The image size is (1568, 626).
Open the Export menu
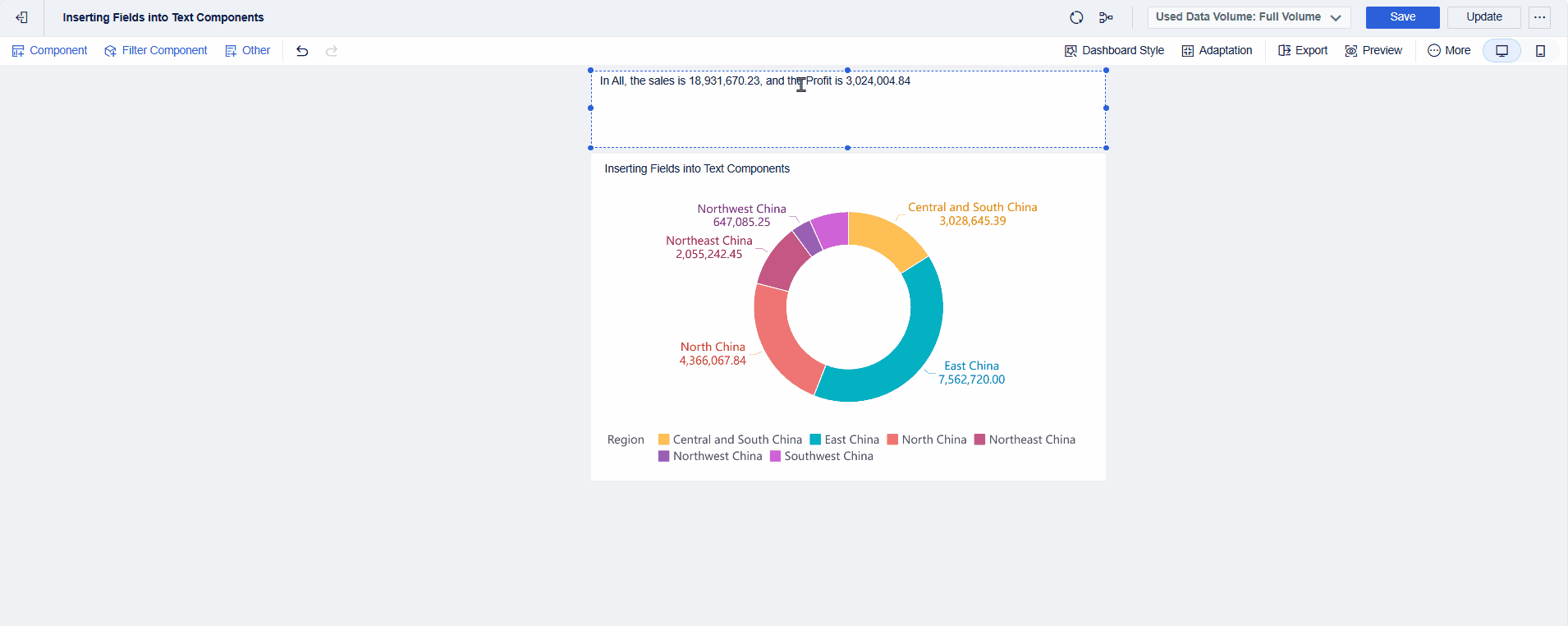point(1303,51)
